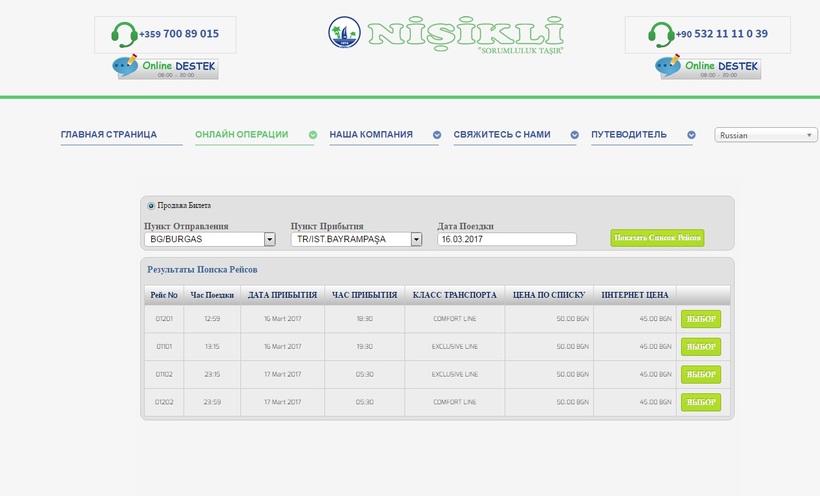Click blue chevron icon beside НАША КОМПАНИЯ
Viewport: 820px width, 496px height.
[437, 135]
